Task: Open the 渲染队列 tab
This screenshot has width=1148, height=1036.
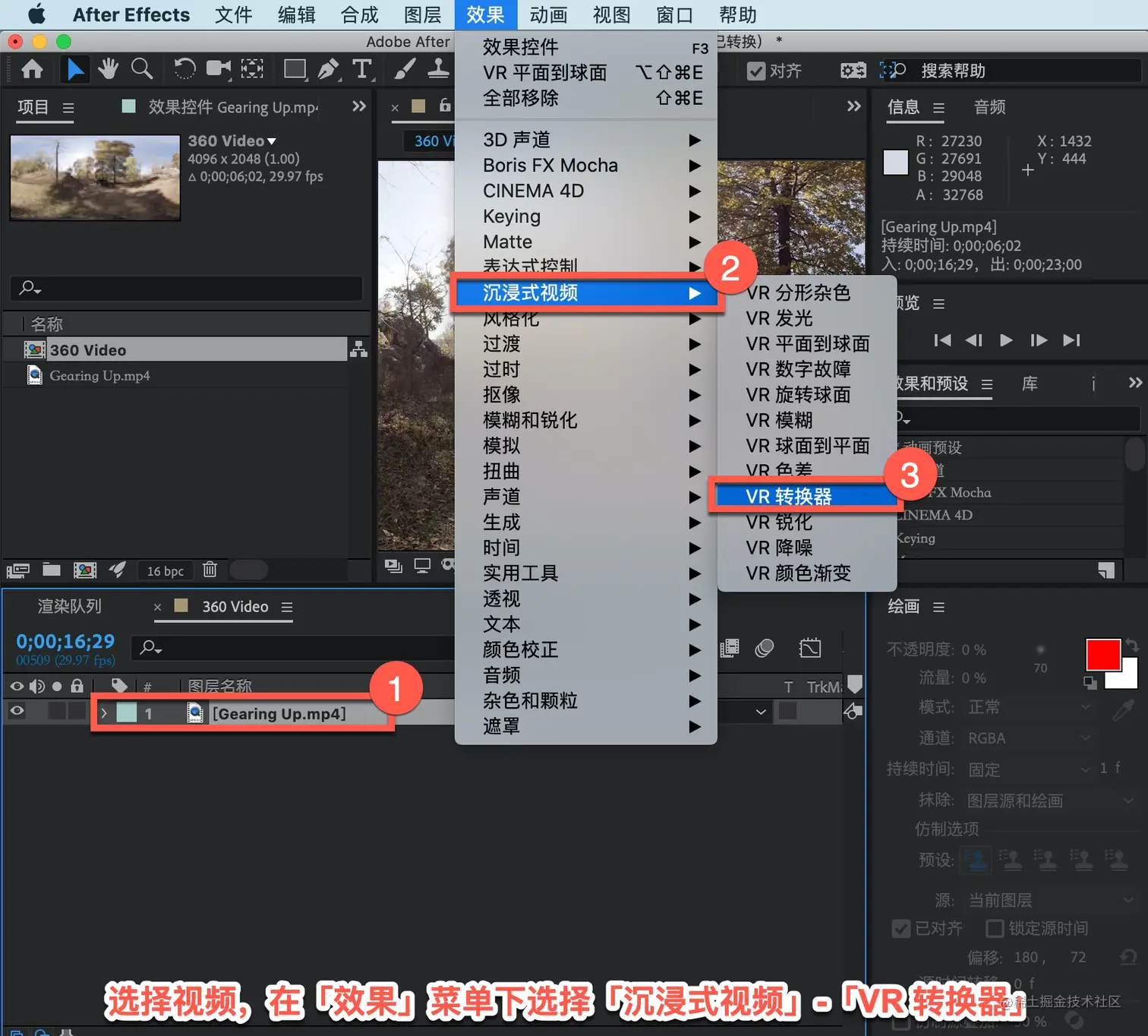Action: [70, 606]
